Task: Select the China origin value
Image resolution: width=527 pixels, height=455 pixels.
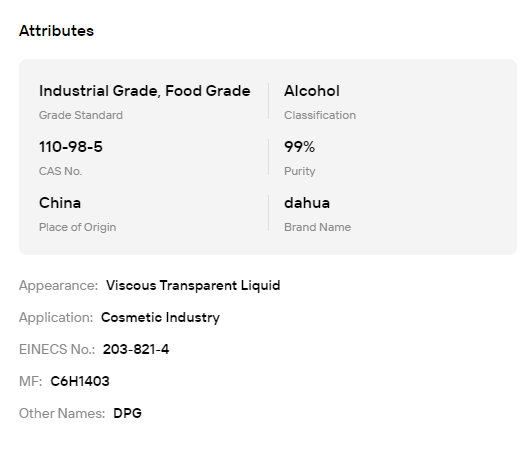Action: pyautogui.click(x=60, y=203)
